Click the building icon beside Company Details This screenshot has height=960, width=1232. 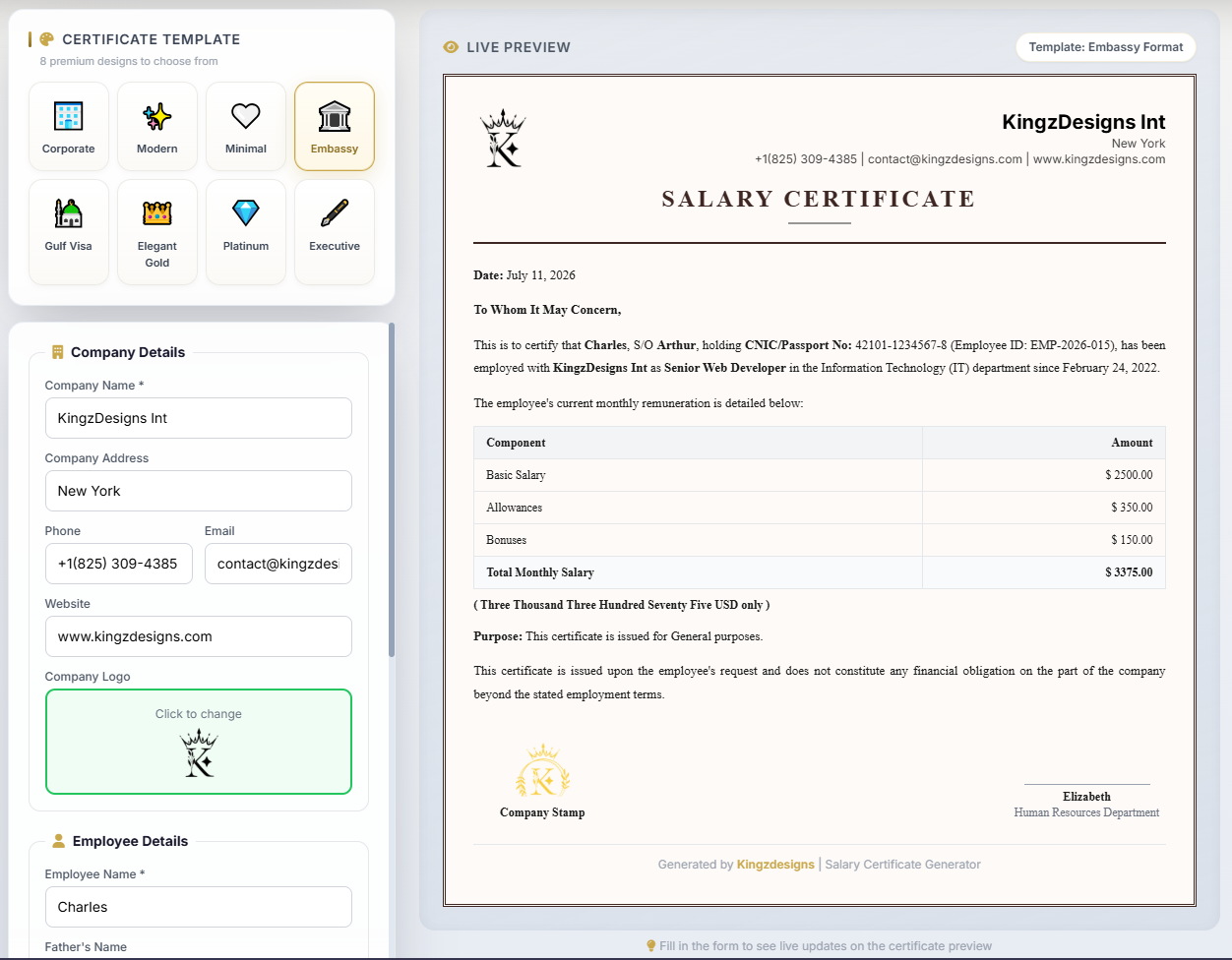[57, 352]
